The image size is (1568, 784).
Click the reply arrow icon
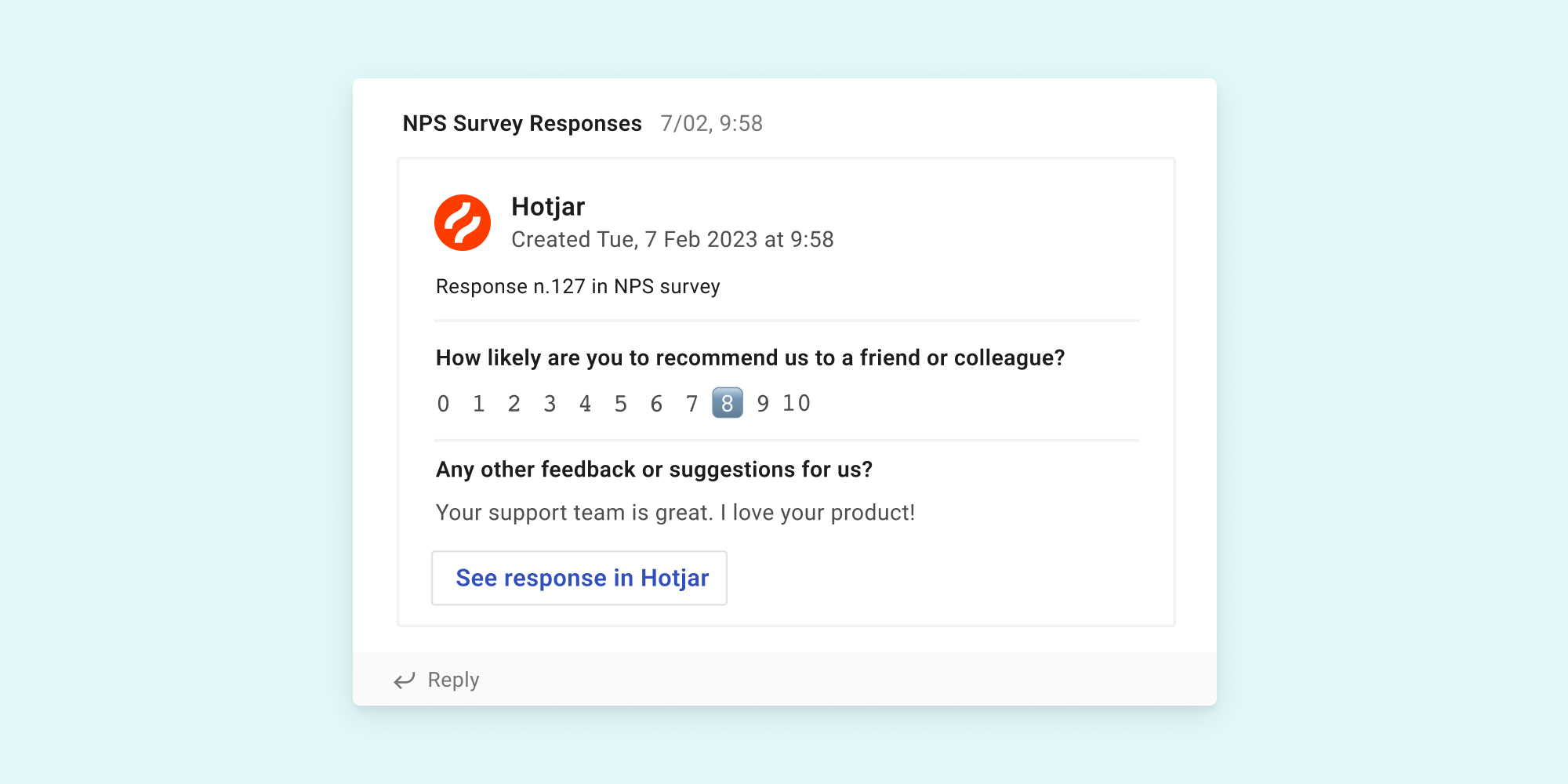point(405,680)
